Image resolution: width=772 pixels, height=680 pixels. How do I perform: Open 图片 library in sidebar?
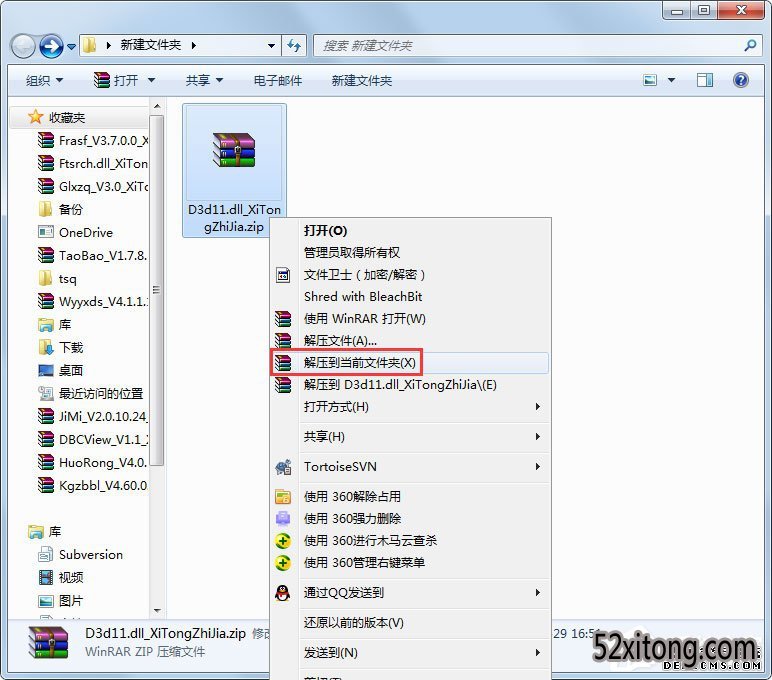[x=61, y=601]
